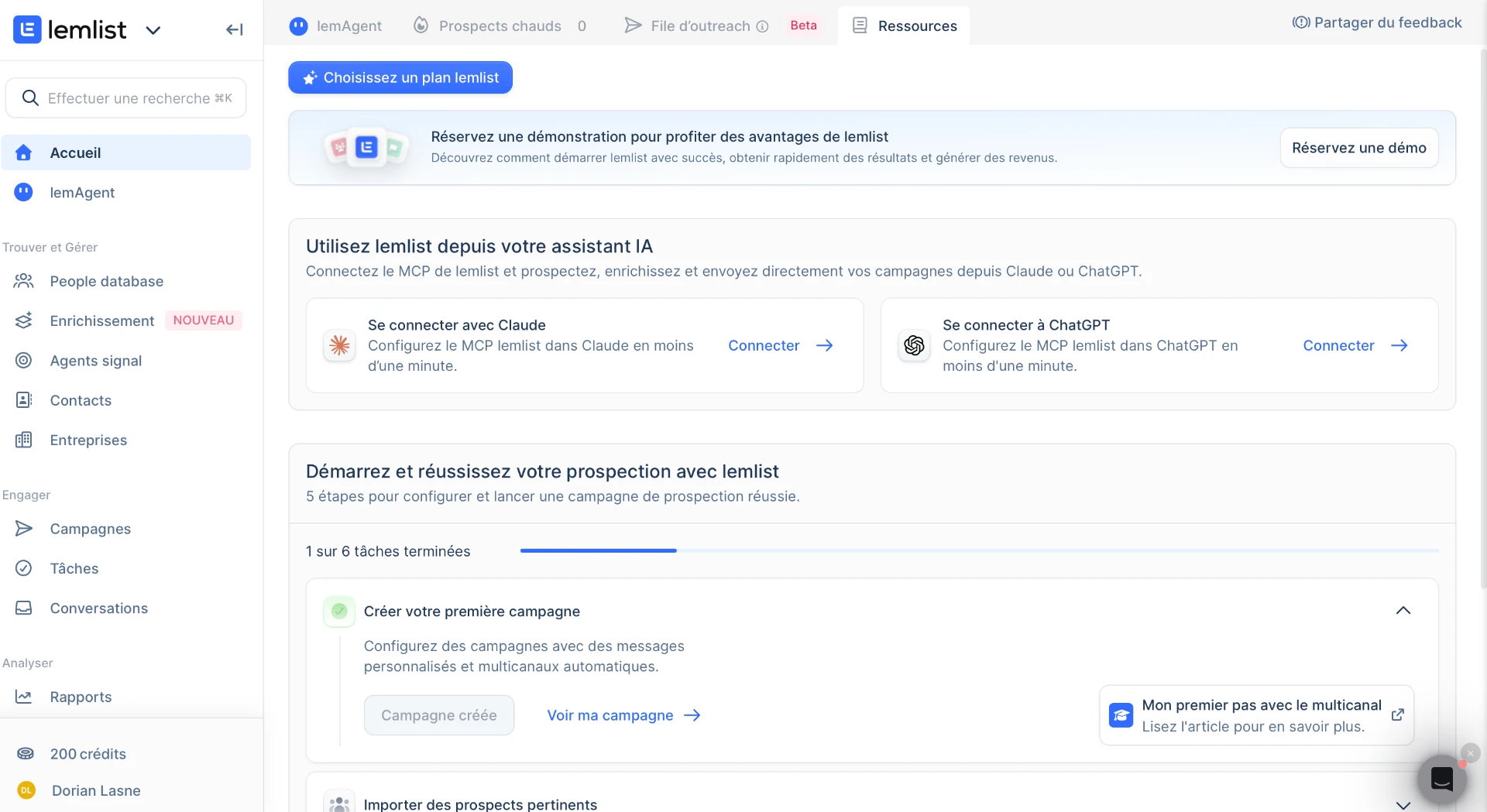
Task: Click the Dorian Lasne avatar
Action: [26, 790]
